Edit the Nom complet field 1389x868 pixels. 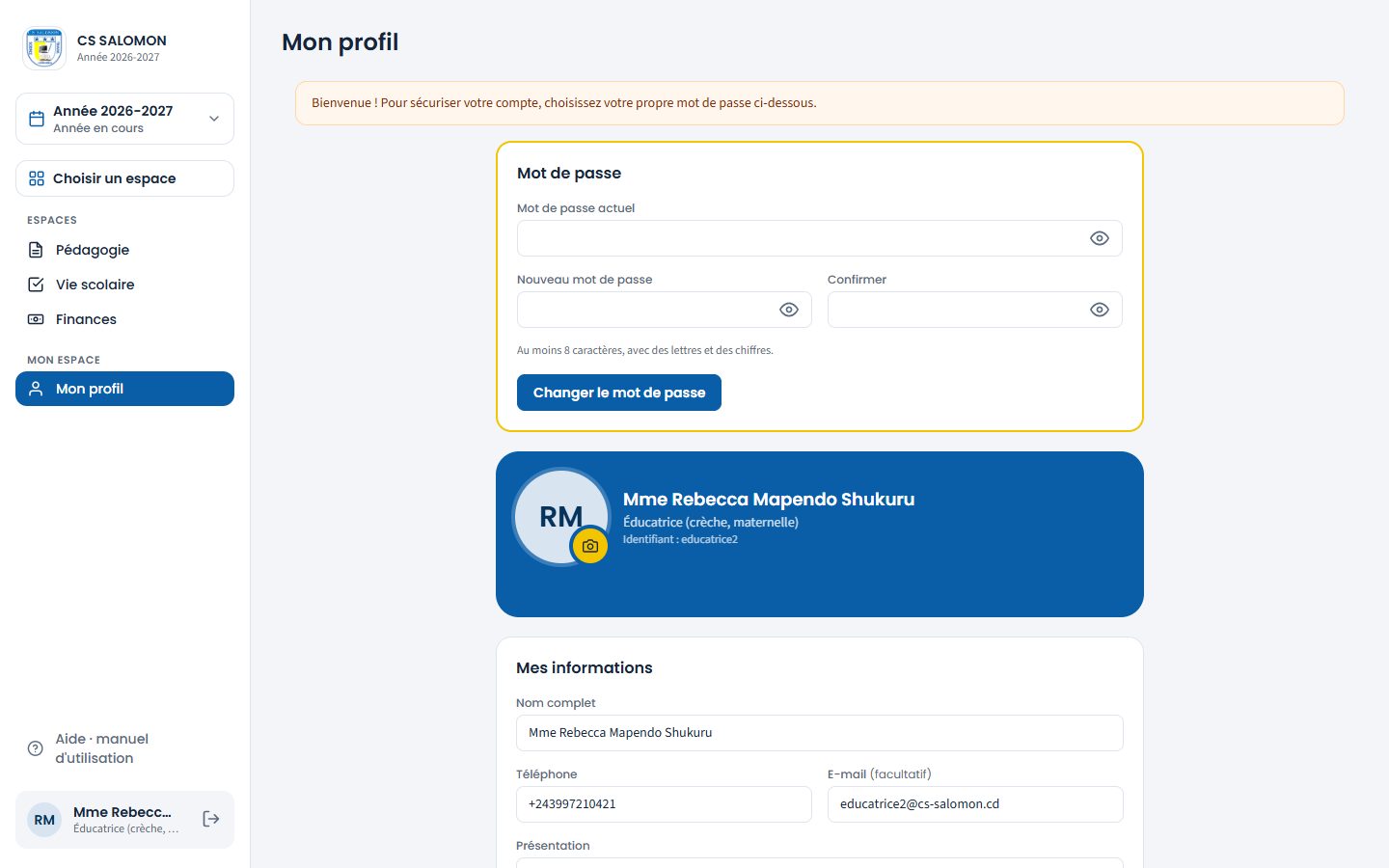tap(819, 733)
